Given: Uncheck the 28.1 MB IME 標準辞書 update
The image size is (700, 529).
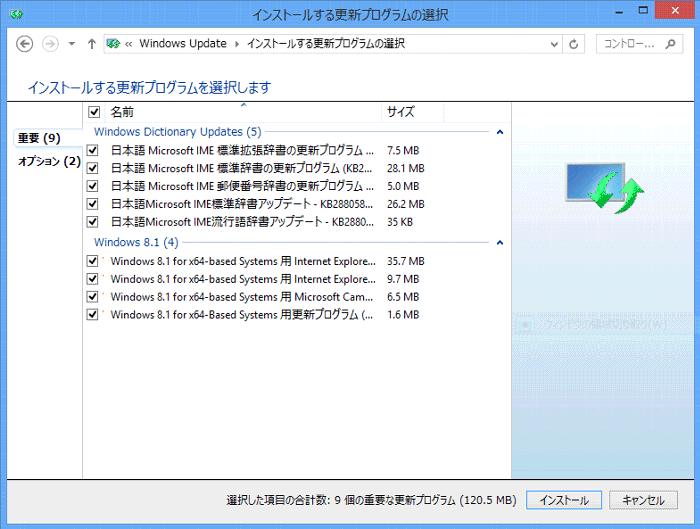Looking at the screenshot, I should click(92, 168).
